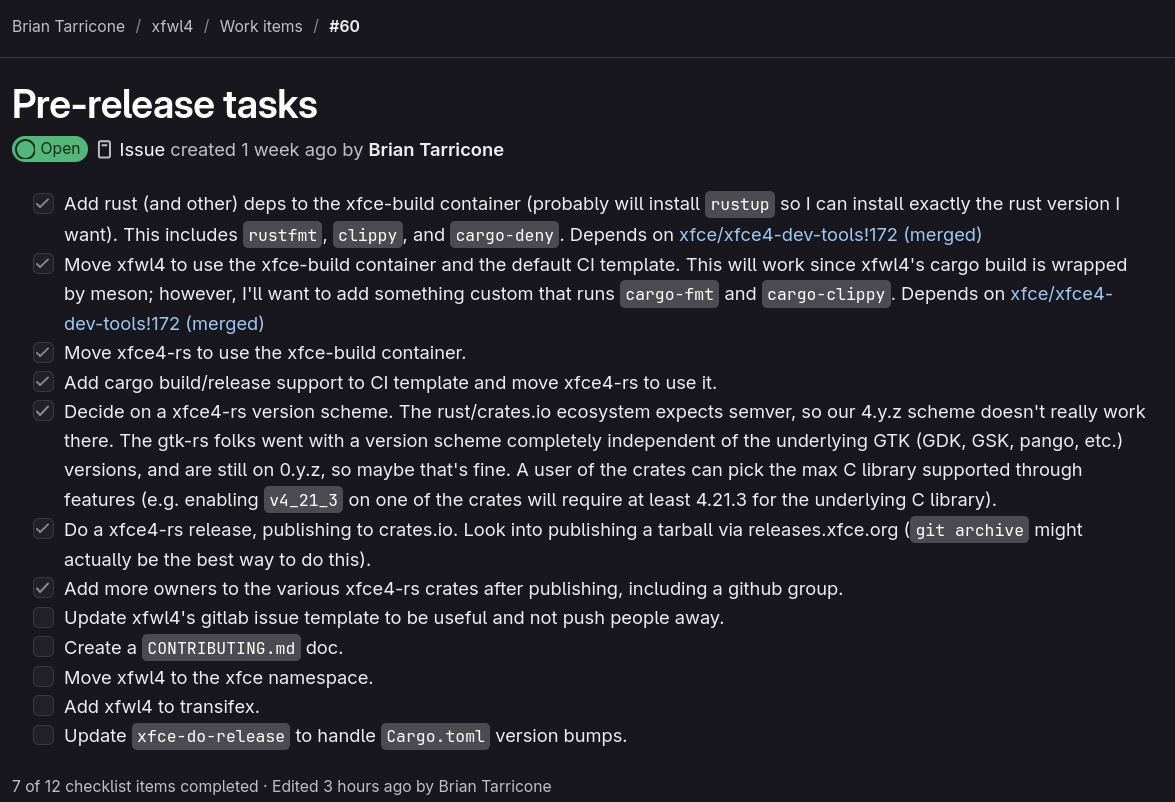Uncheck the Add rust deps checklist item
Screen dimensions: 1175x802
[43, 204]
